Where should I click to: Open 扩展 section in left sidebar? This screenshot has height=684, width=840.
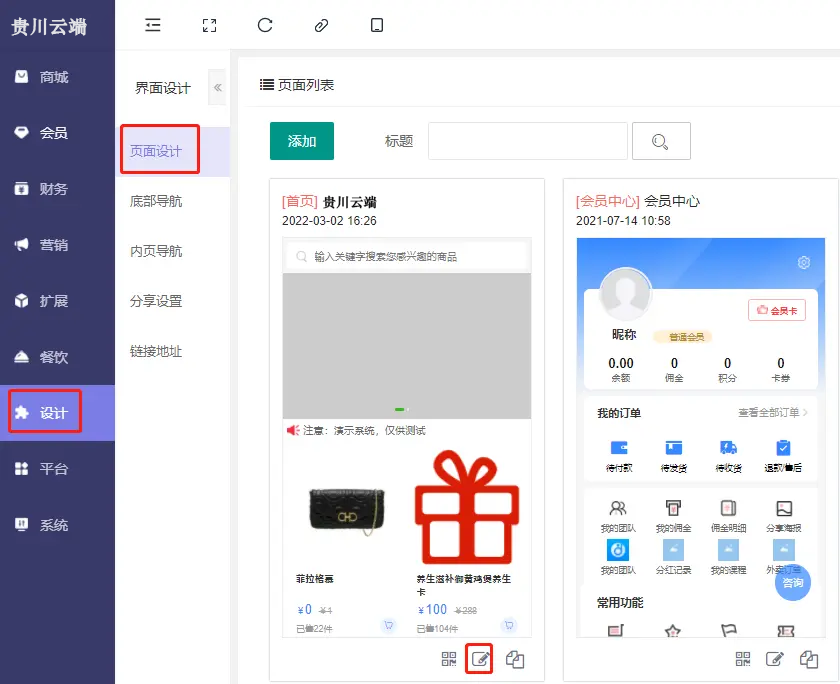(x=57, y=301)
